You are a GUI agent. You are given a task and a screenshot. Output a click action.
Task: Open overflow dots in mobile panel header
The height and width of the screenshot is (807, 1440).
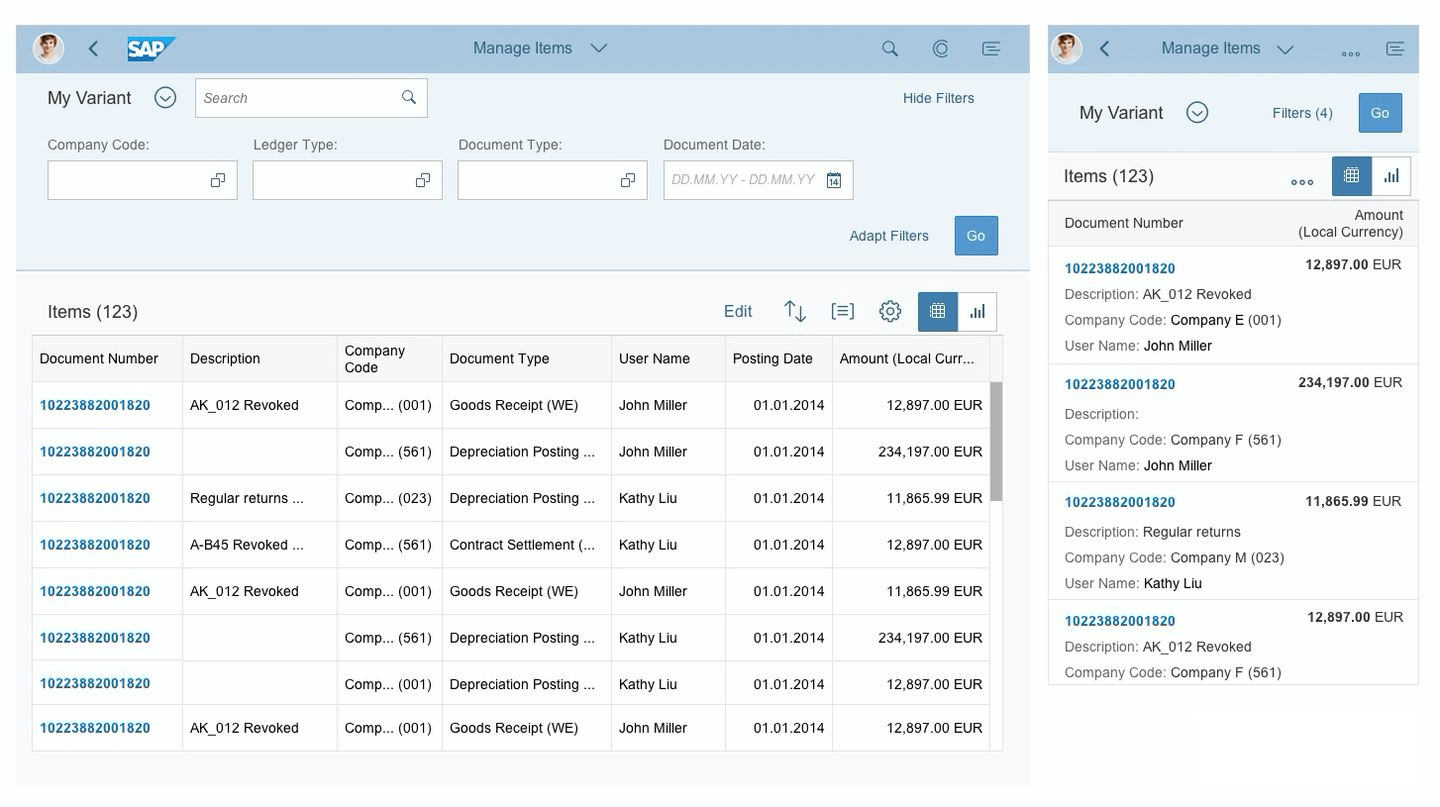pyautogui.click(x=1350, y=53)
